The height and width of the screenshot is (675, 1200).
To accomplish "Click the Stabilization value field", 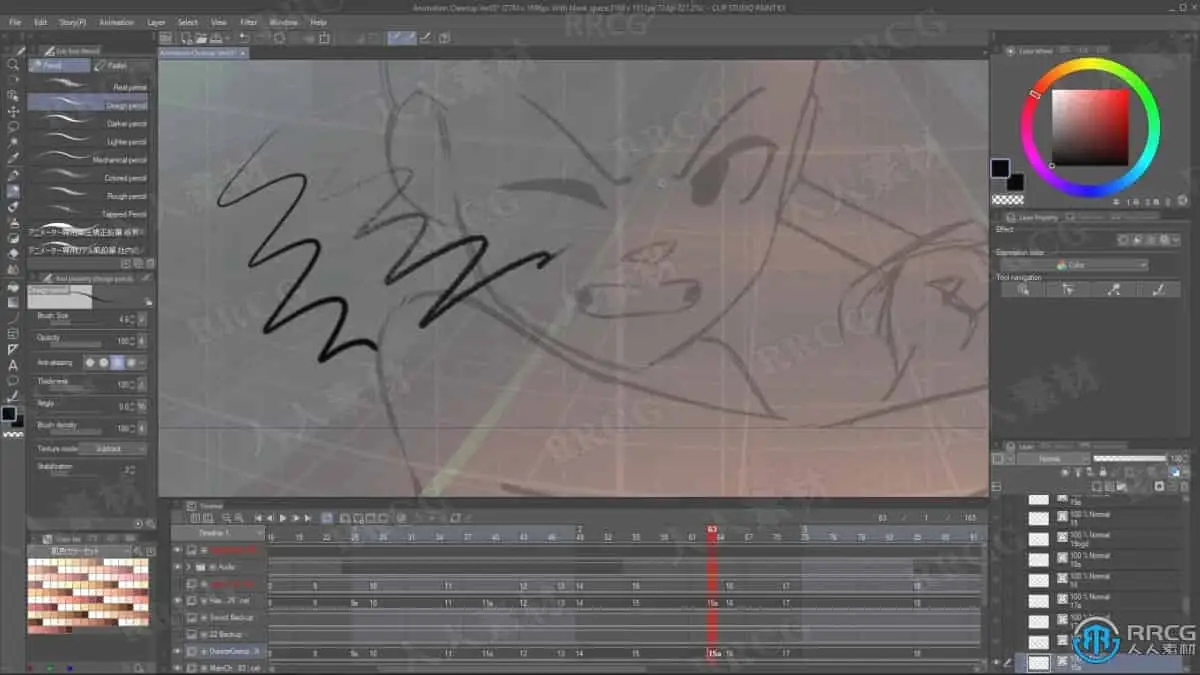I will (x=128, y=468).
